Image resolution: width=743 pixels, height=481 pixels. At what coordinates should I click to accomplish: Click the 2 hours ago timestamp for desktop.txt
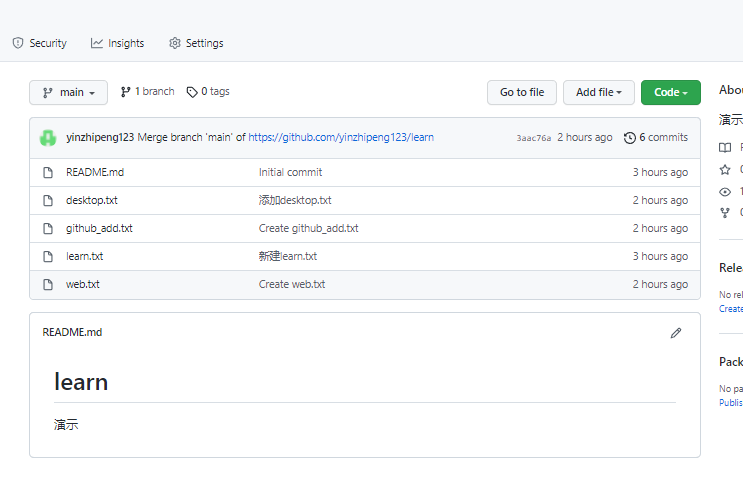pos(660,200)
